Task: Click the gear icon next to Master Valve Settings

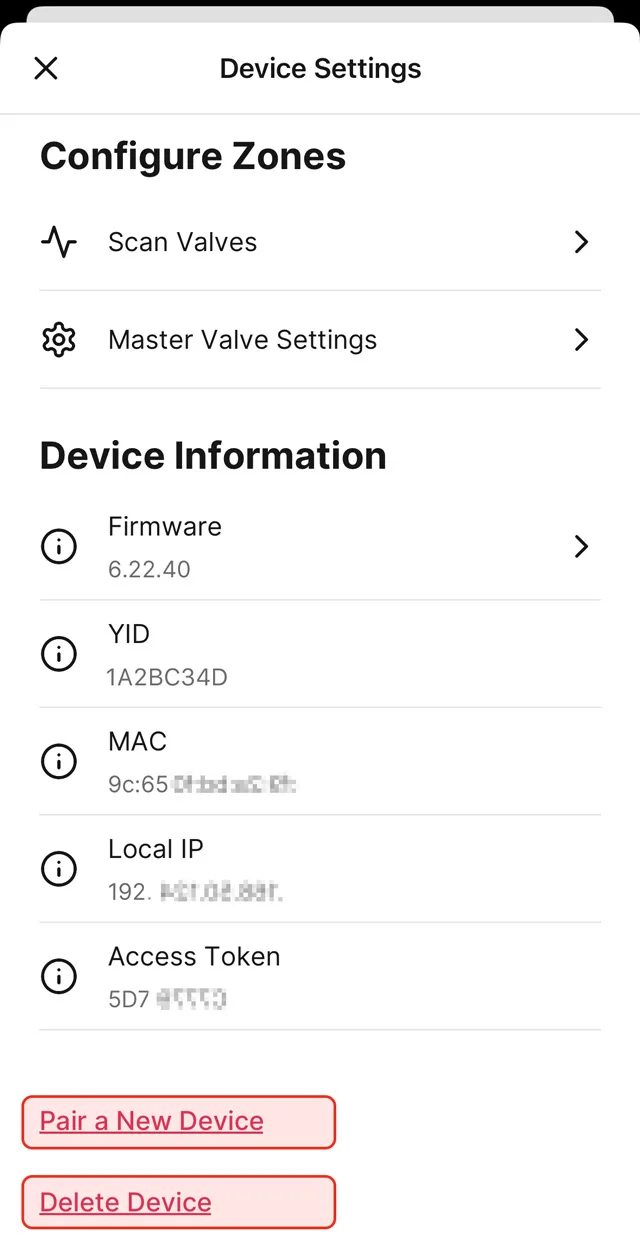Action: (x=58, y=340)
